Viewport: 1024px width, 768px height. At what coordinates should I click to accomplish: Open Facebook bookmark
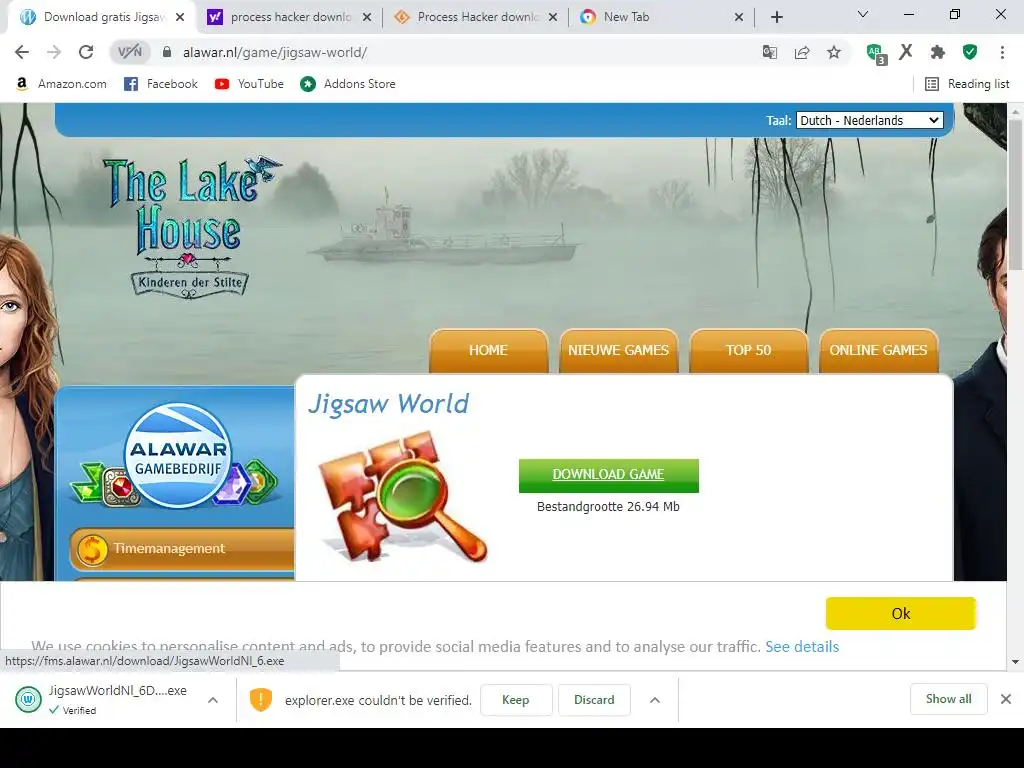tap(161, 84)
